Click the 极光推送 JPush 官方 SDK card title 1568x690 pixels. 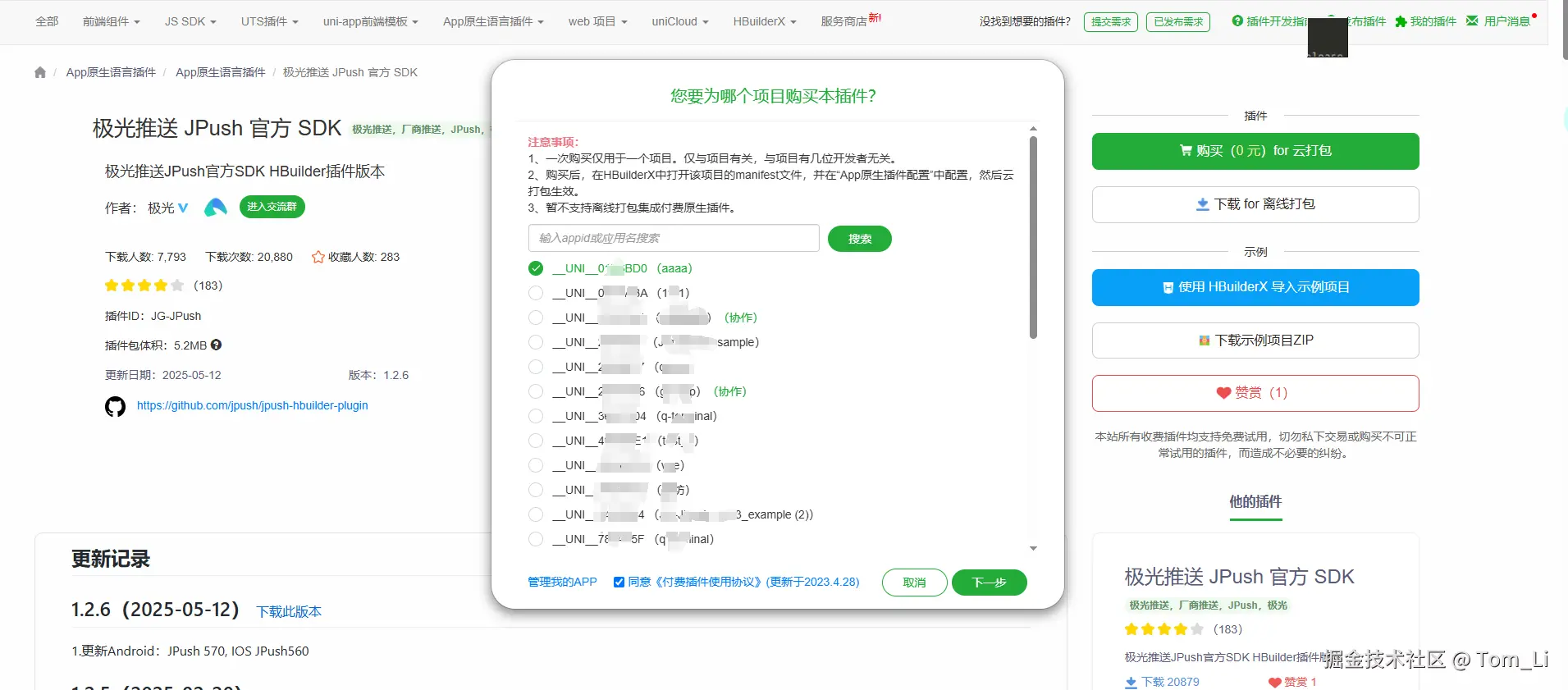[1239, 577]
